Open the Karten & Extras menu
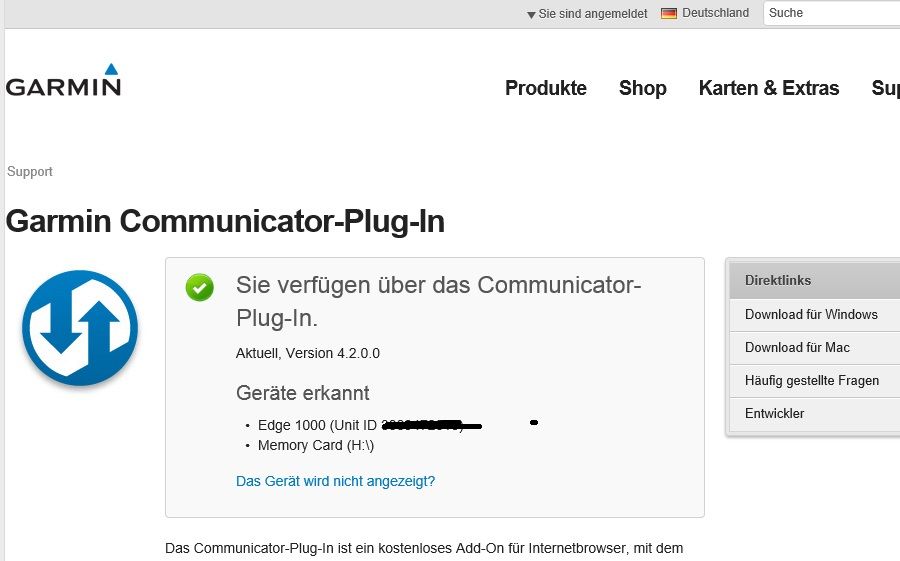Viewport: 900px width, 561px height. pyautogui.click(x=769, y=88)
